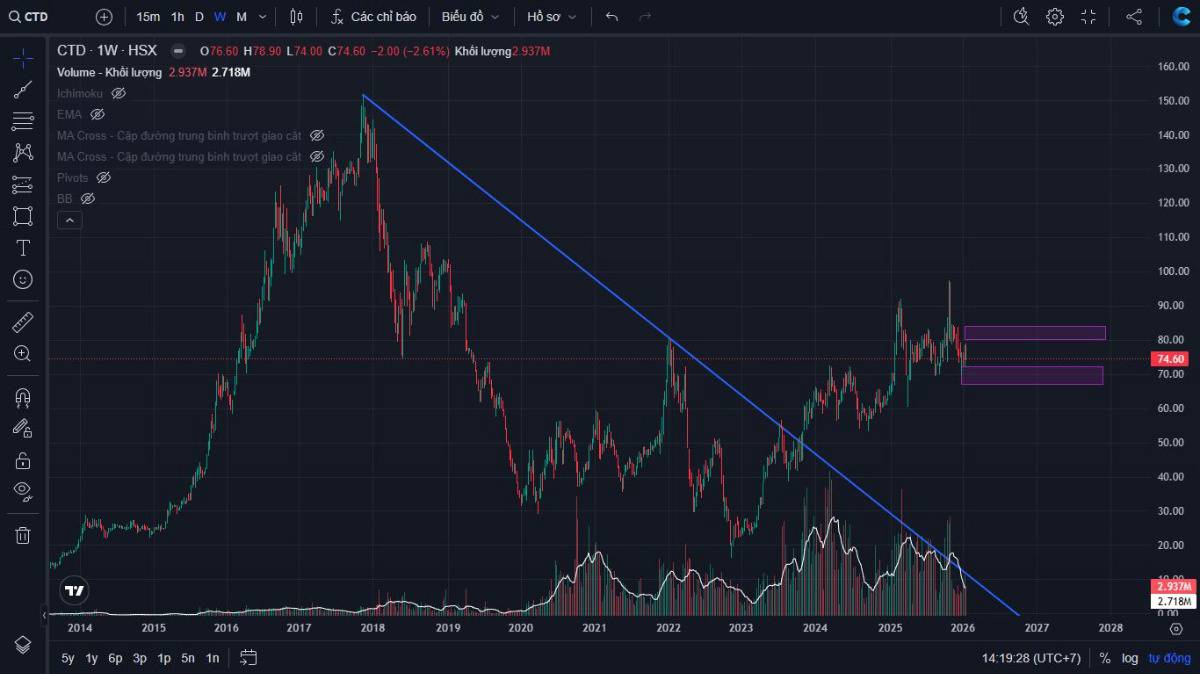The image size is (1200, 674).
Task: Expand the timeframe dropdown arrow
Action: click(x=262, y=16)
